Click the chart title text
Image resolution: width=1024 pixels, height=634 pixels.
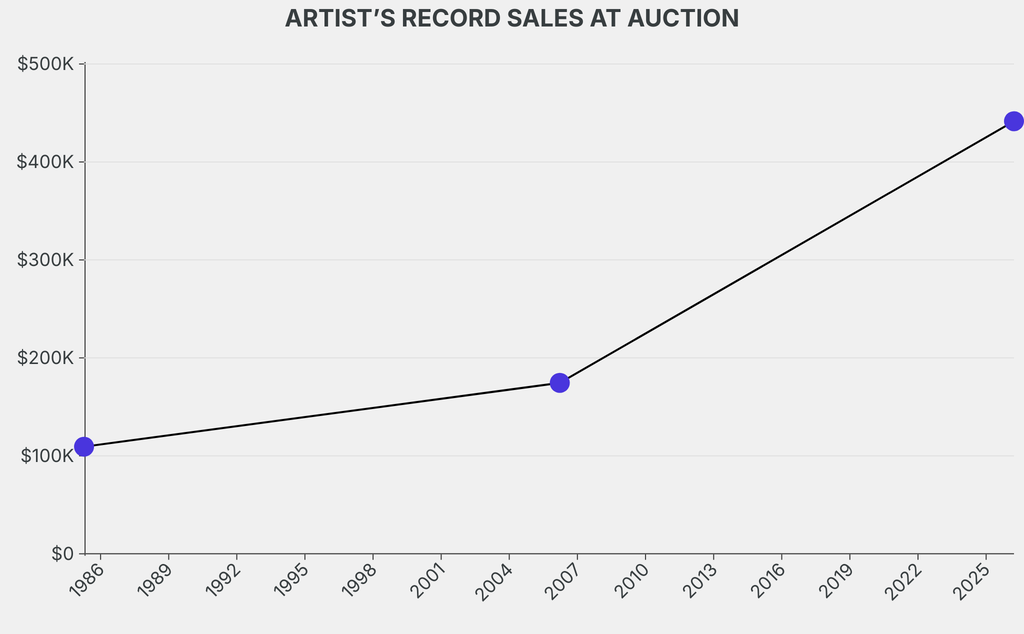point(512,19)
